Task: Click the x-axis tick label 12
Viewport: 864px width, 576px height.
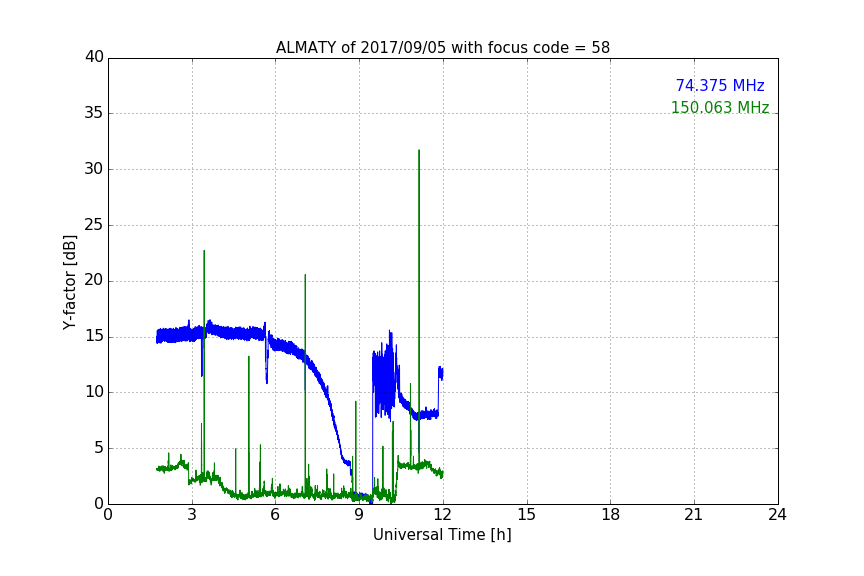Action: point(442,515)
